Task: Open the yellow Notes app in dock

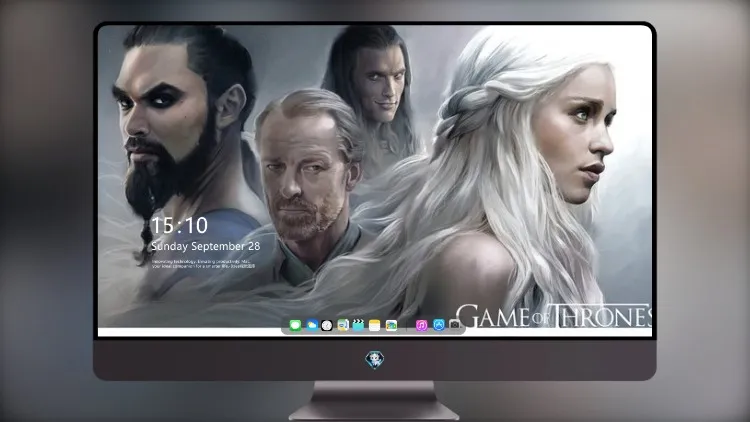Action: click(x=375, y=325)
